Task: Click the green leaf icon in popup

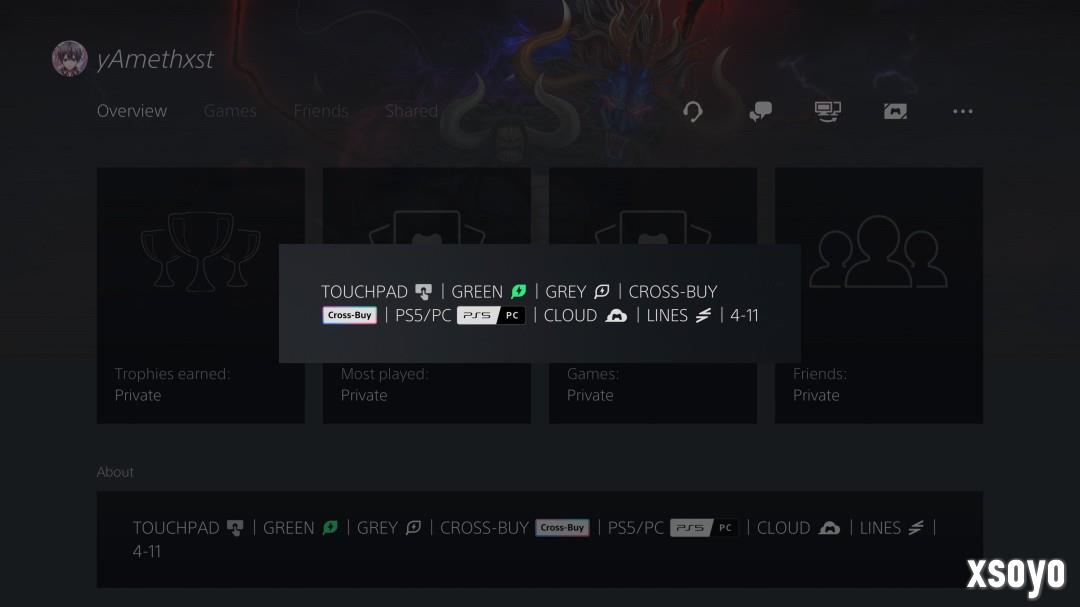Action: point(519,291)
